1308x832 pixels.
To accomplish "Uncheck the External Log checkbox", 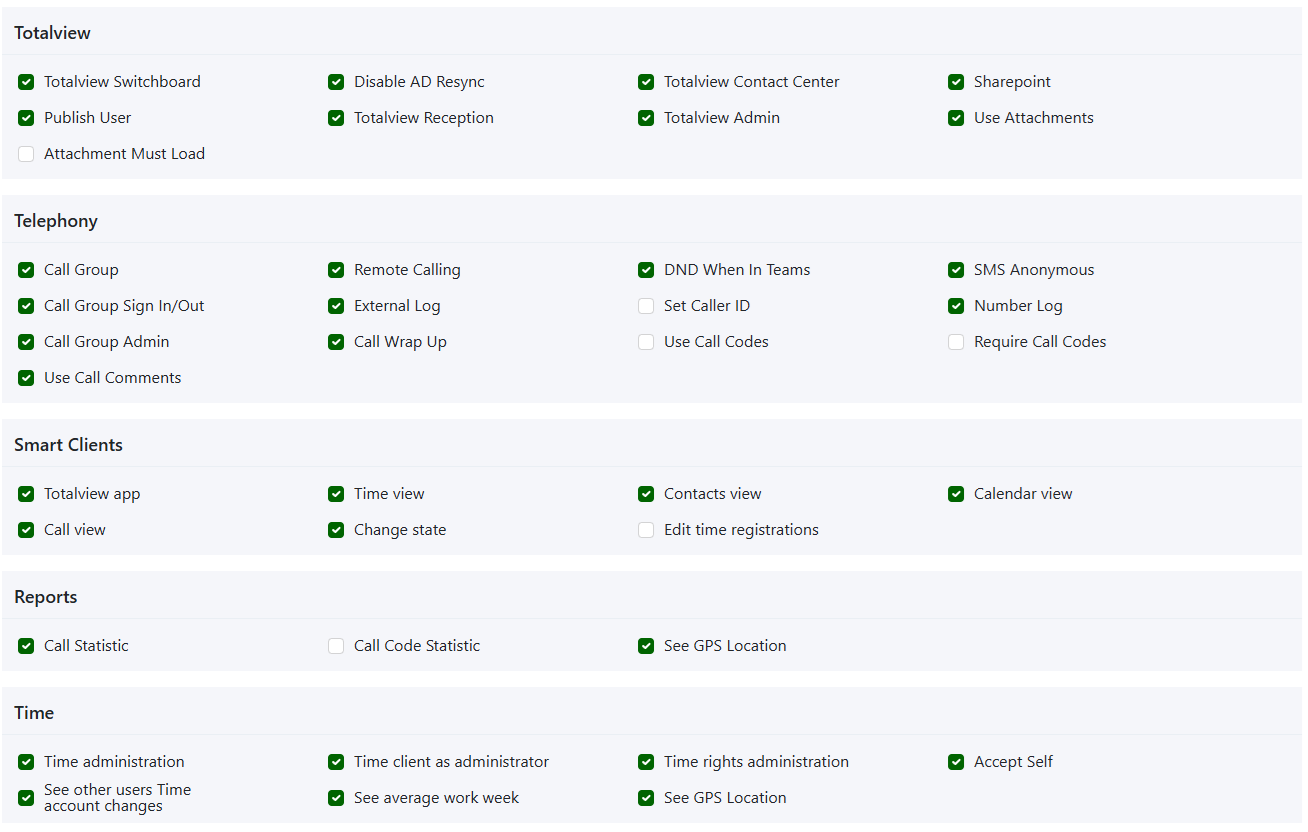I will point(336,306).
